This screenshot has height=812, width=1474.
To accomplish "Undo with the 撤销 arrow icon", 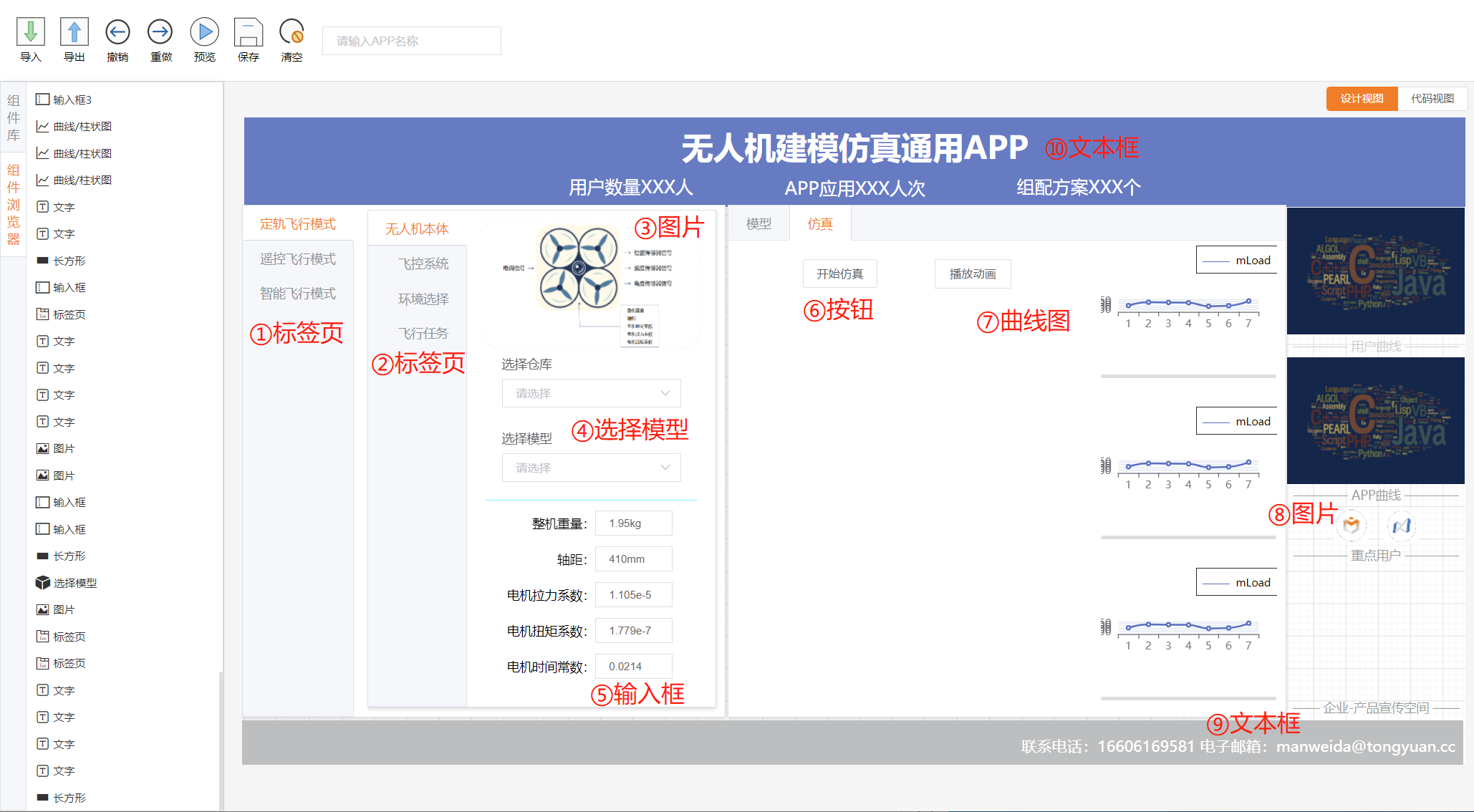I will [117, 32].
